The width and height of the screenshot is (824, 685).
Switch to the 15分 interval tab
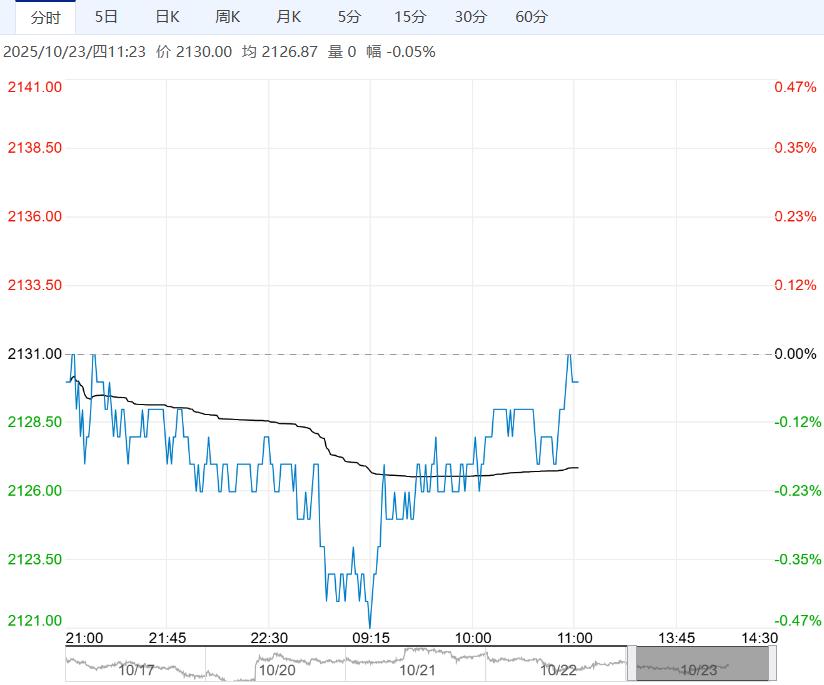tap(410, 17)
